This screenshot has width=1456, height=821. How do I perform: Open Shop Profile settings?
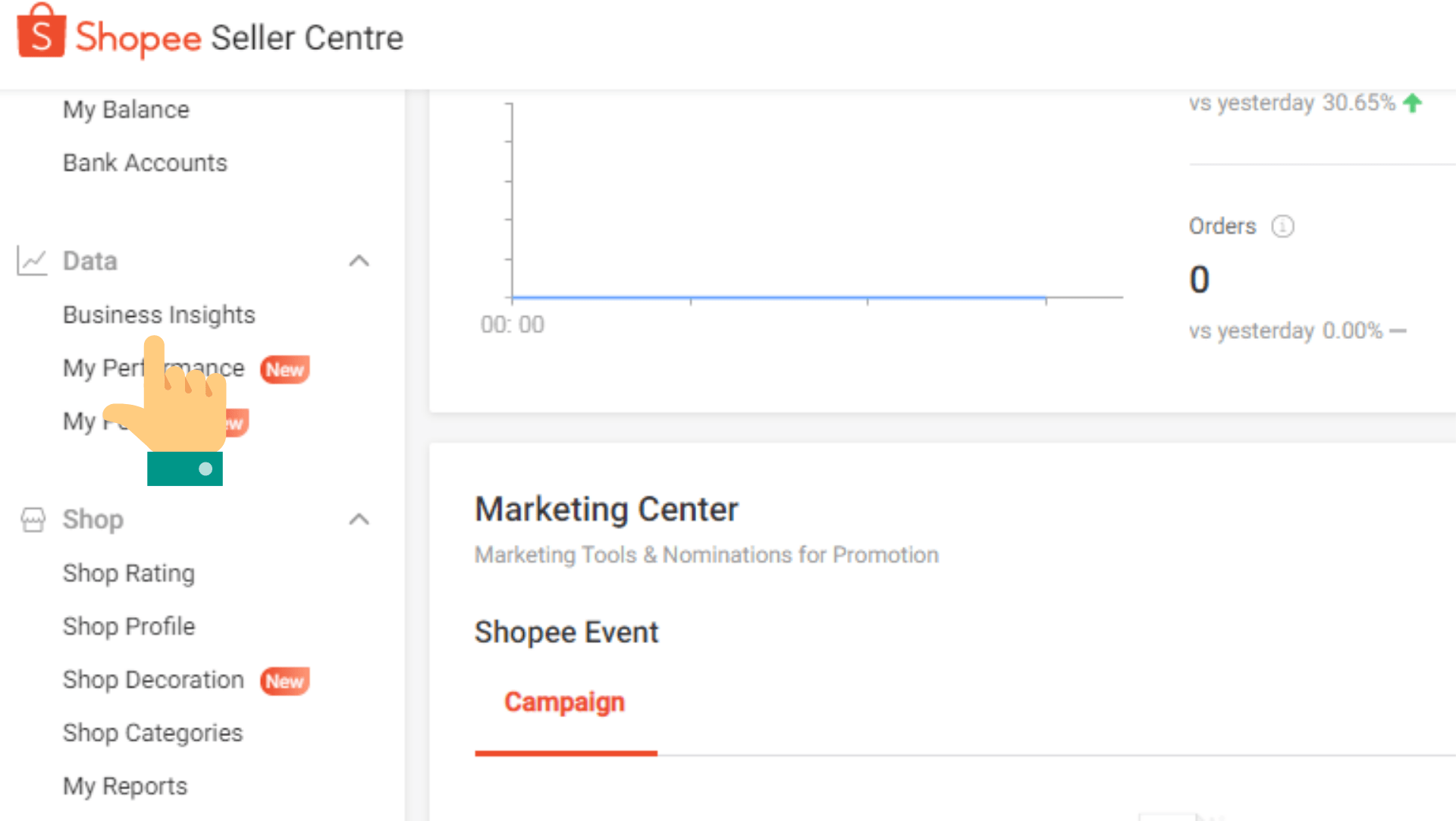127,626
